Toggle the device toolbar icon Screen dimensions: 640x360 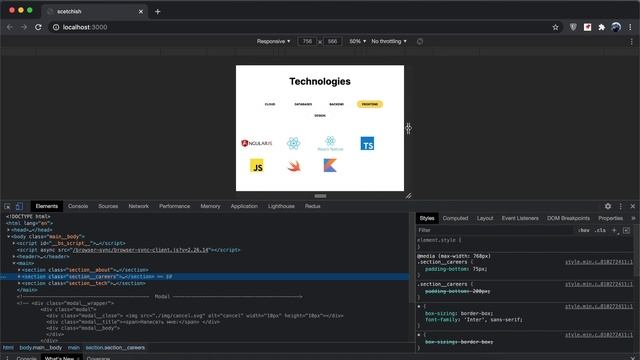click(x=19, y=207)
